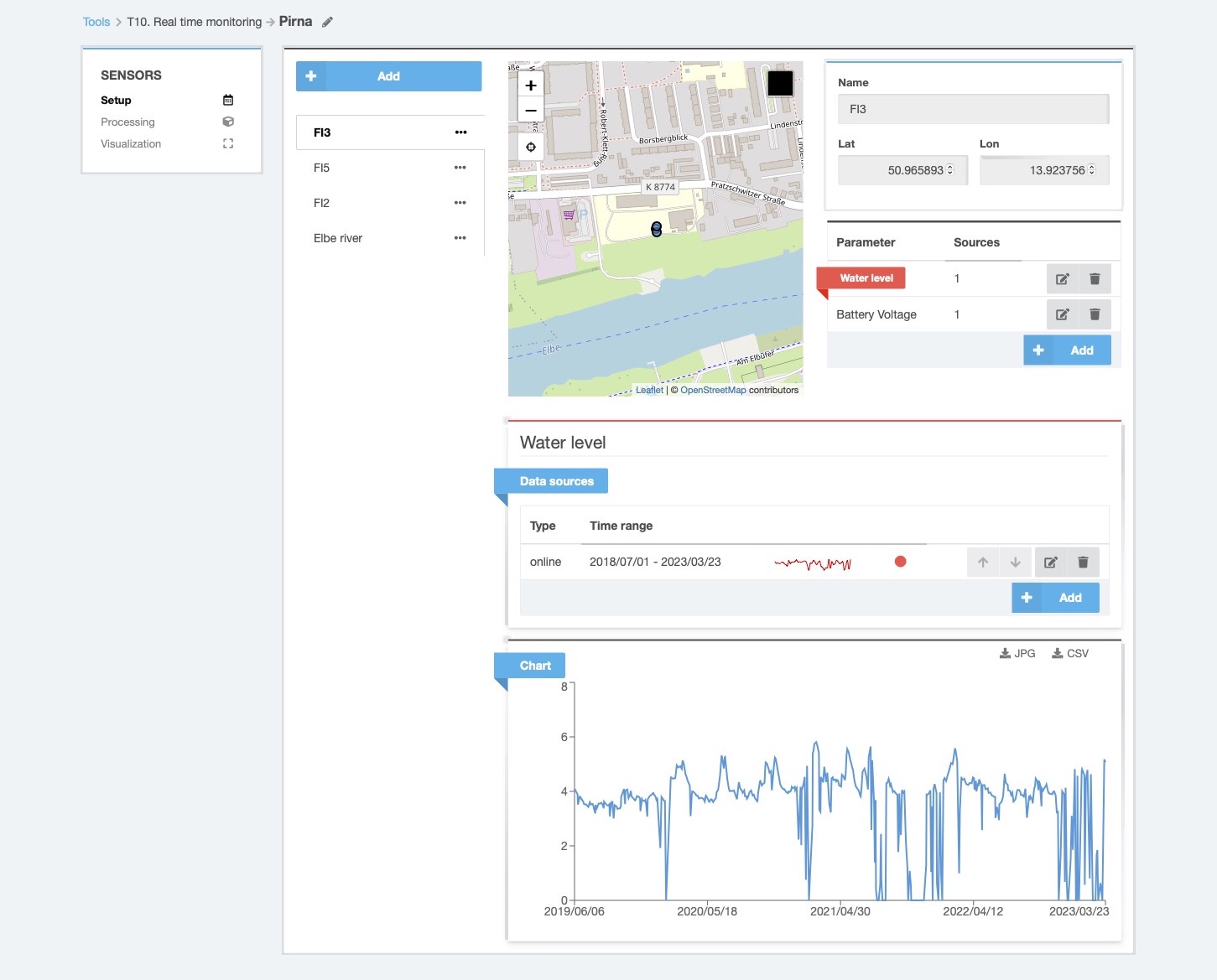1217x980 pixels.
Task: Select the Water level parameter badge
Action: tap(865, 277)
